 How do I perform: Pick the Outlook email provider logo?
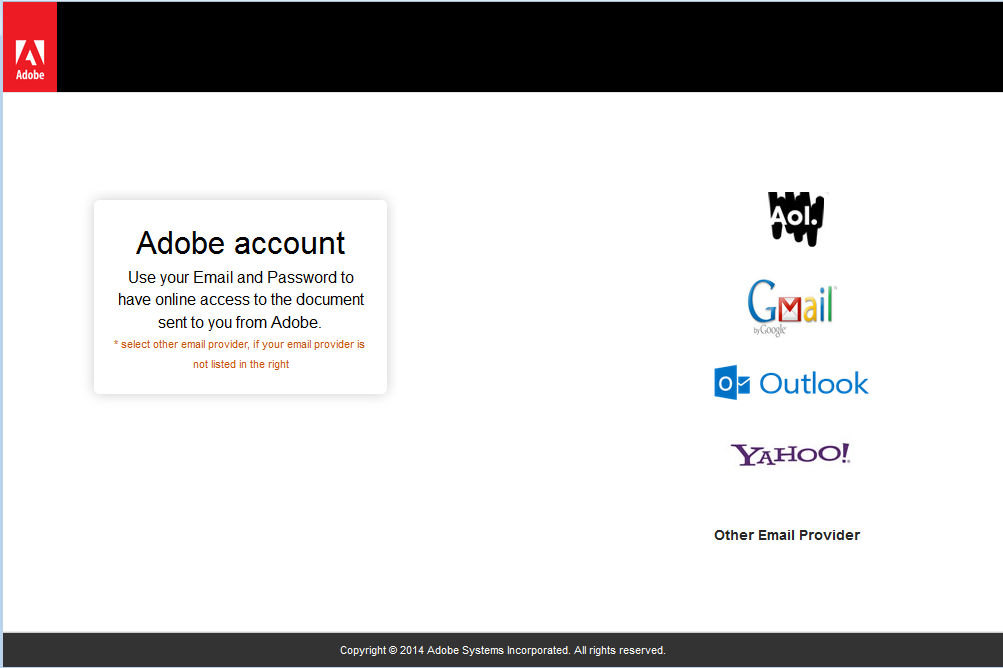(x=791, y=383)
